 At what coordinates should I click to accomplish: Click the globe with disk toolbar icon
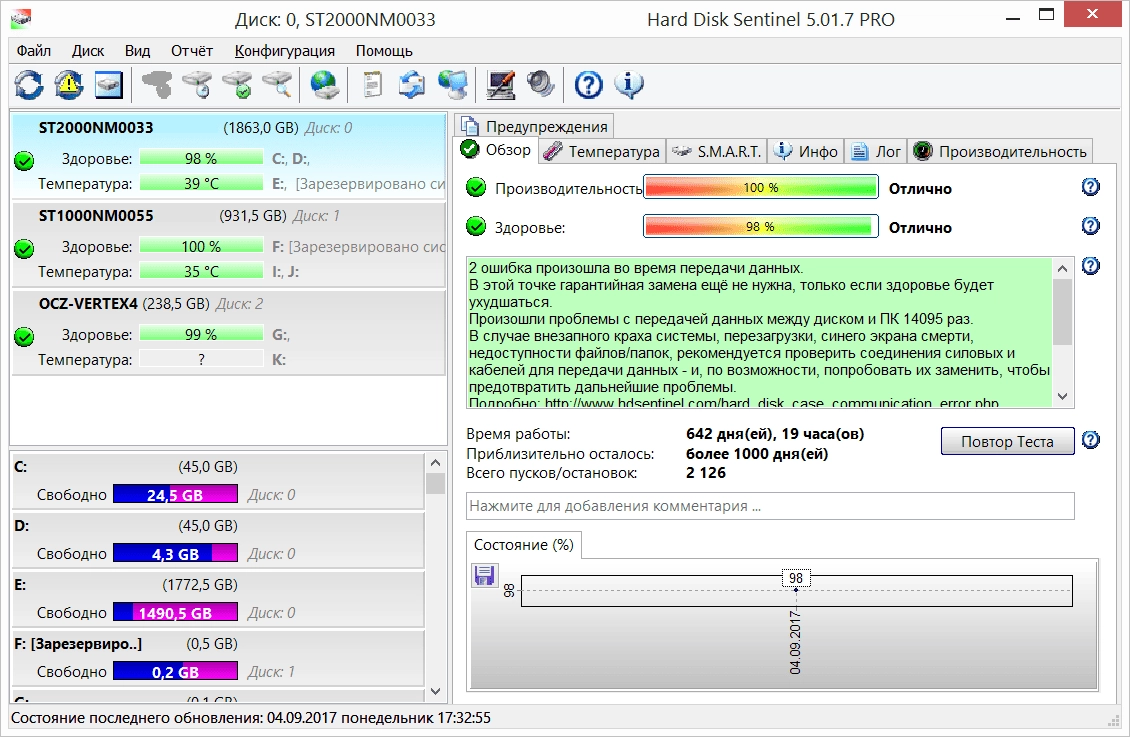324,85
